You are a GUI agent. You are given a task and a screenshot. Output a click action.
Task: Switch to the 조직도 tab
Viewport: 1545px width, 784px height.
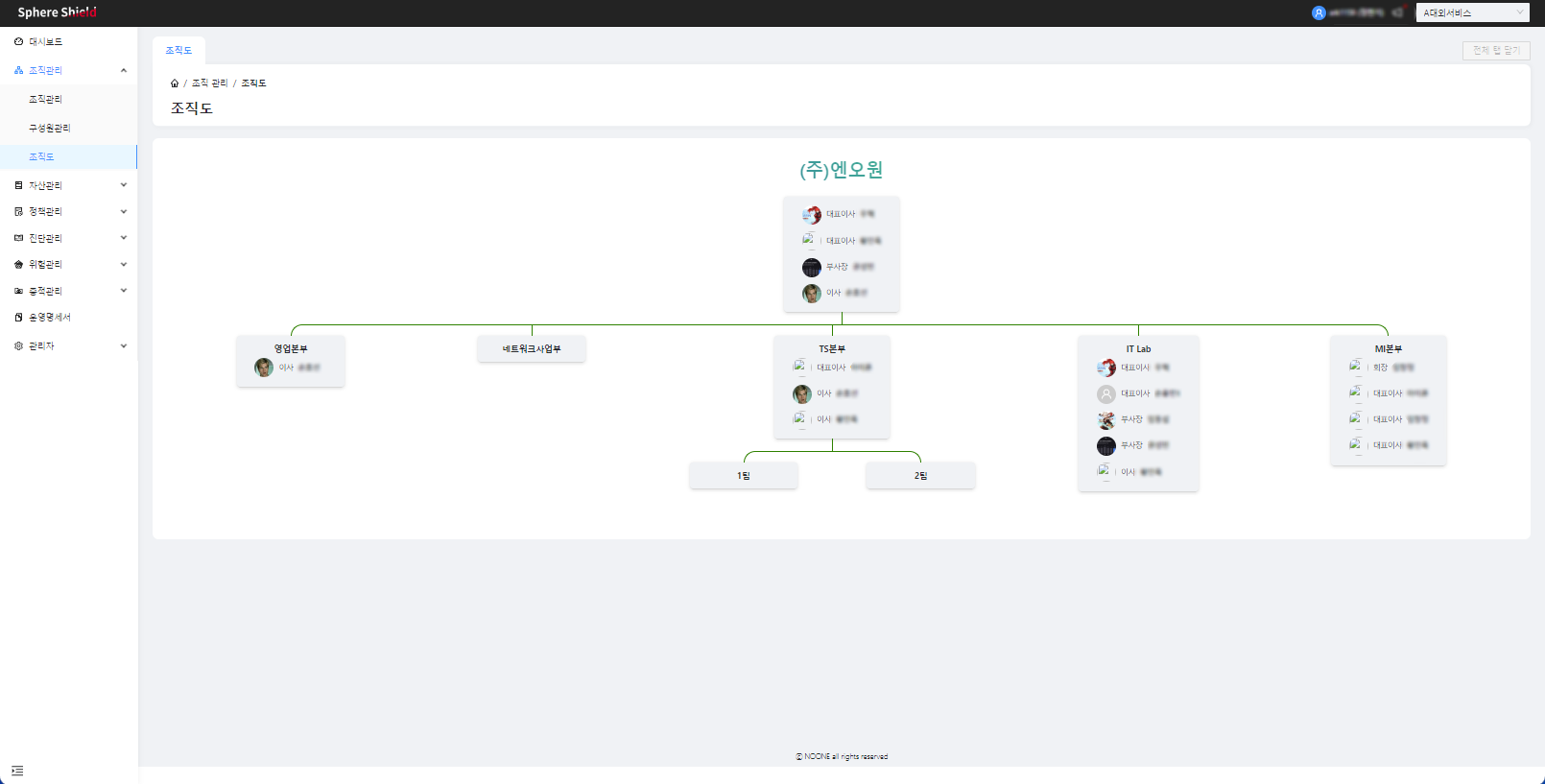point(178,51)
